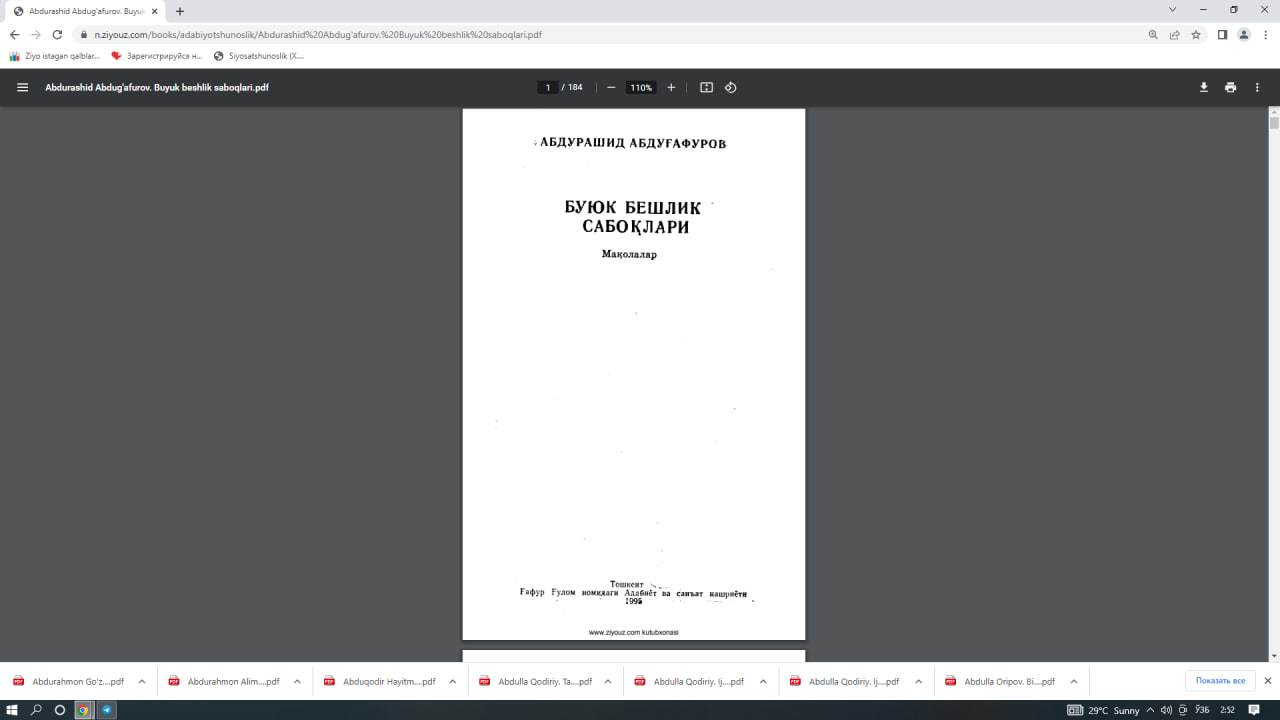Download the PDF document
The height and width of the screenshot is (720, 1280).
(1203, 87)
